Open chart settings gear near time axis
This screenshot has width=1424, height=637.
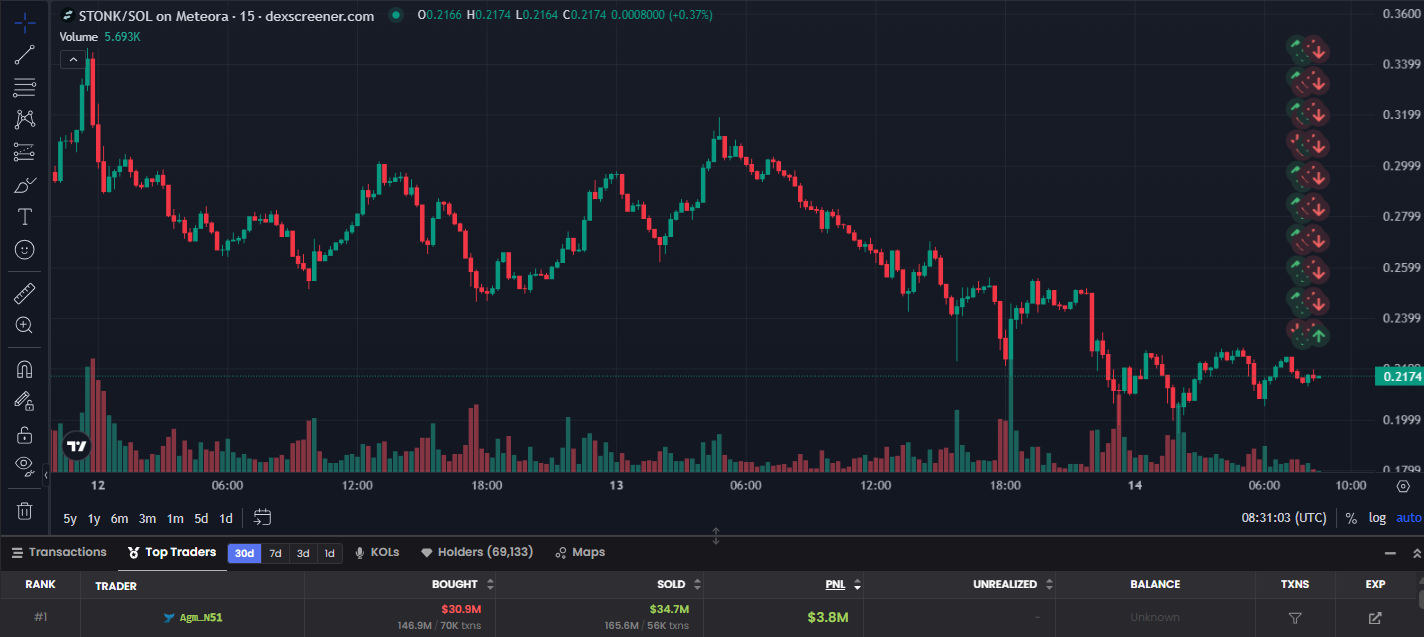point(1403,486)
